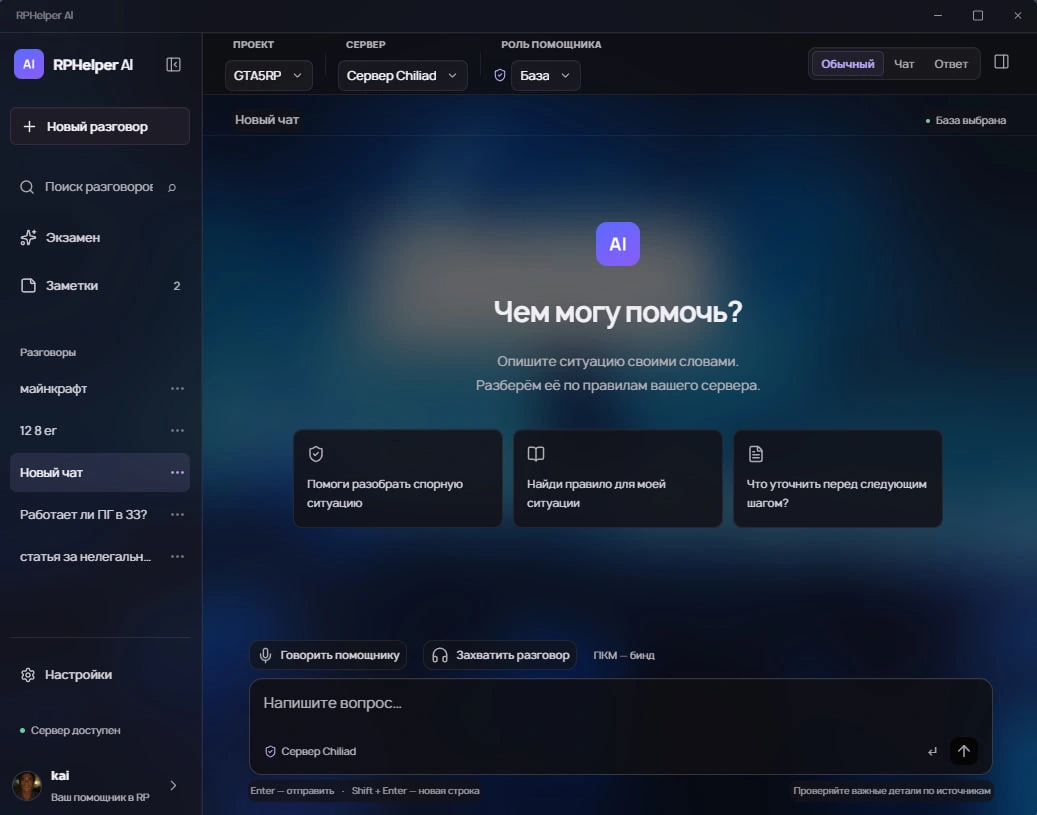Click Говорить помощнику button
1037x815 pixels.
coord(328,655)
